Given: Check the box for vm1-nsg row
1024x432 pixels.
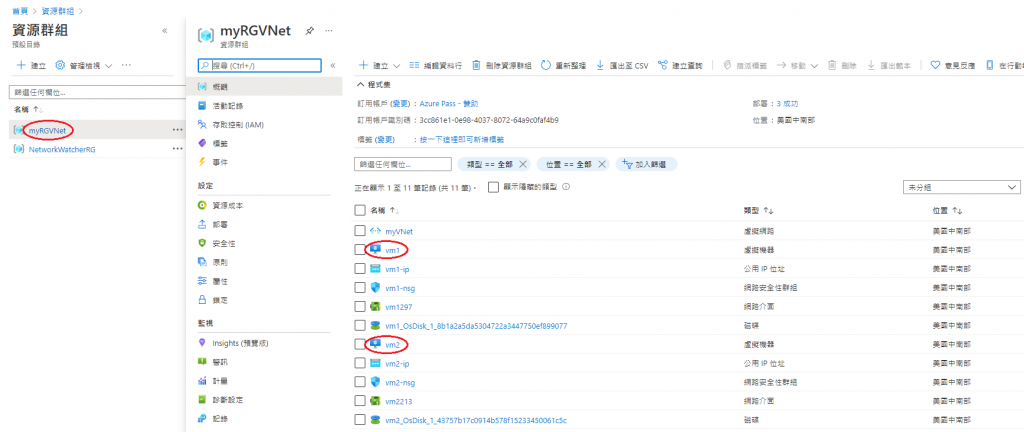Looking at the screenshot, I should coord(359,288).
